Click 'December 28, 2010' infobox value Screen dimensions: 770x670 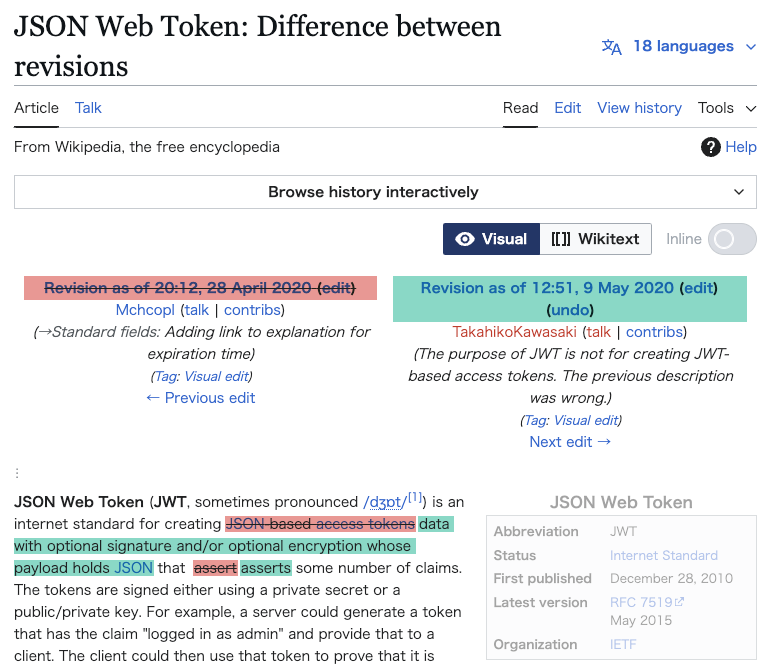pyautogui.click(x=671, y=579)
